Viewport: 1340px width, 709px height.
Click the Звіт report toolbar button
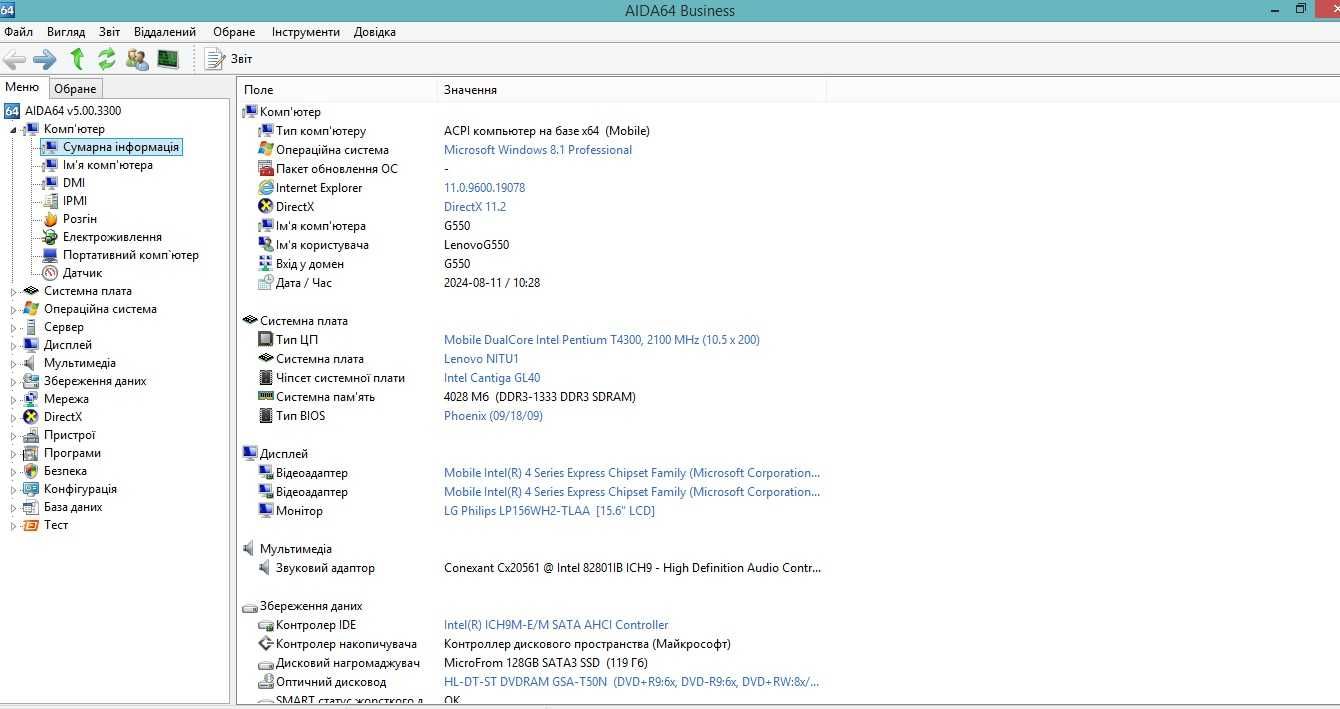pyautogui.click(x=229, y=59)
